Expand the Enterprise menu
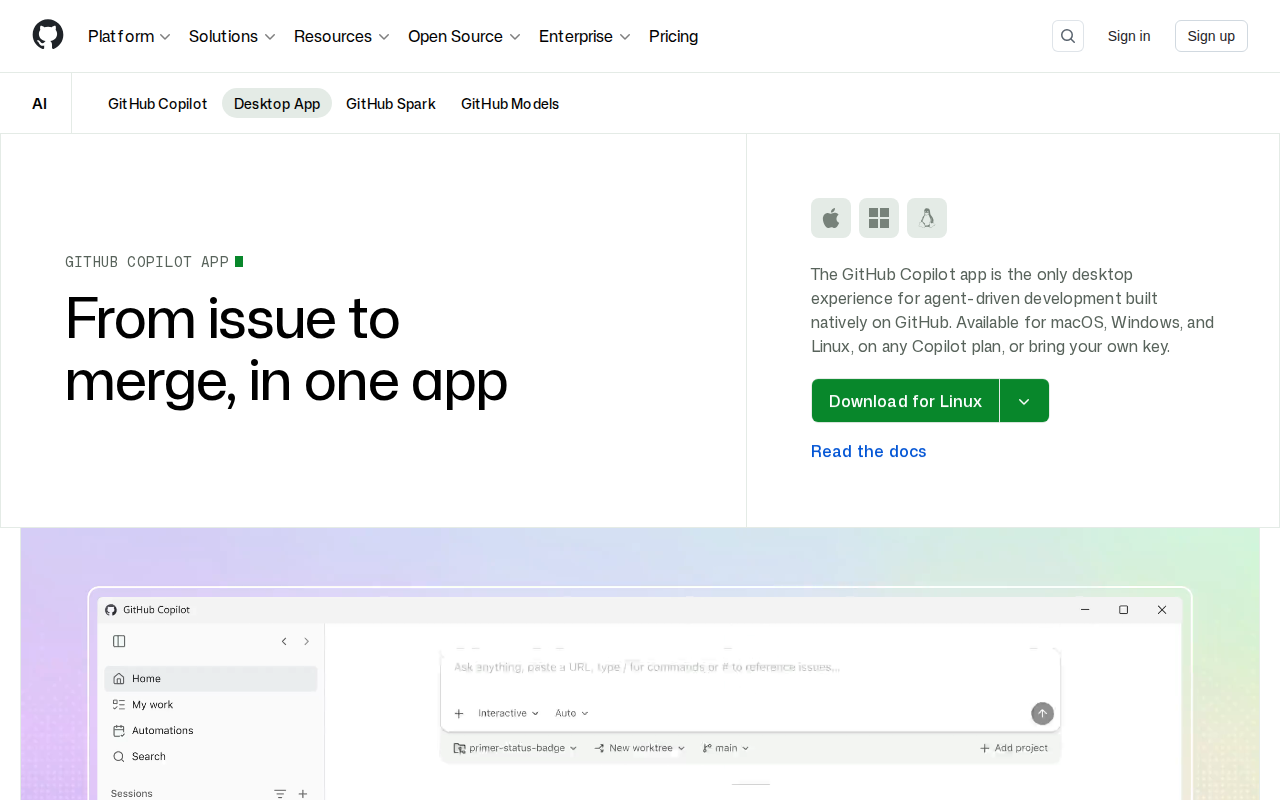Viewport: 1280px width, 800px height. tap(585, 36)
